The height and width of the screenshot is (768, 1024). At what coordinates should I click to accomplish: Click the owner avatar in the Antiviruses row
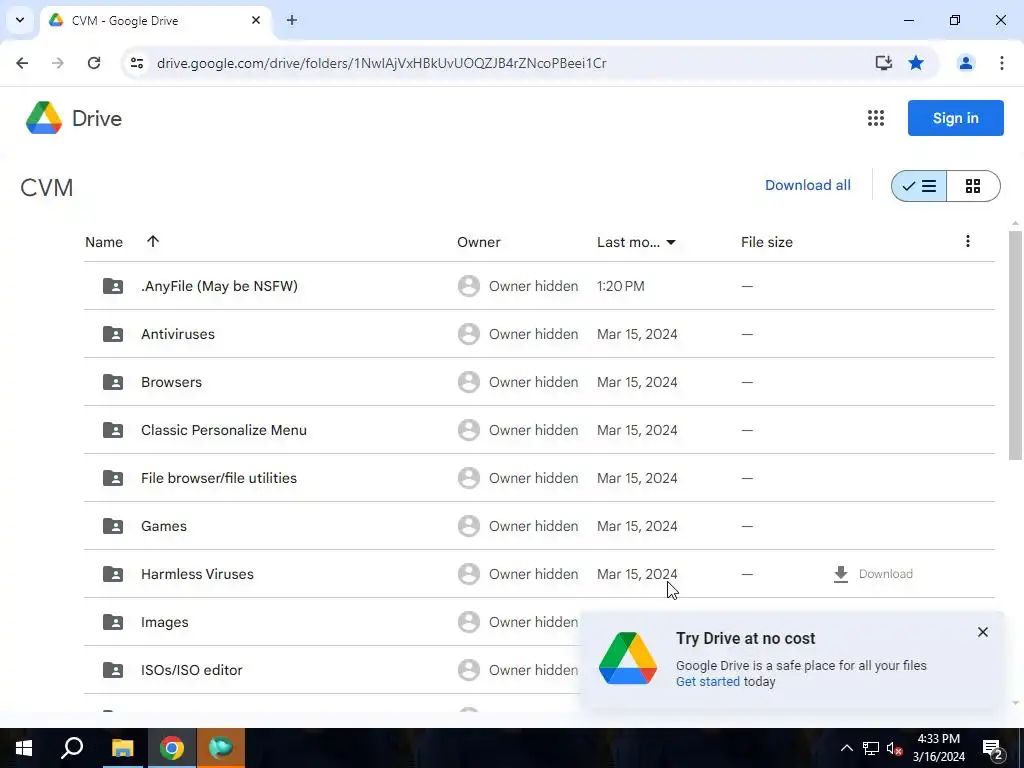click(x=468, y=334)
